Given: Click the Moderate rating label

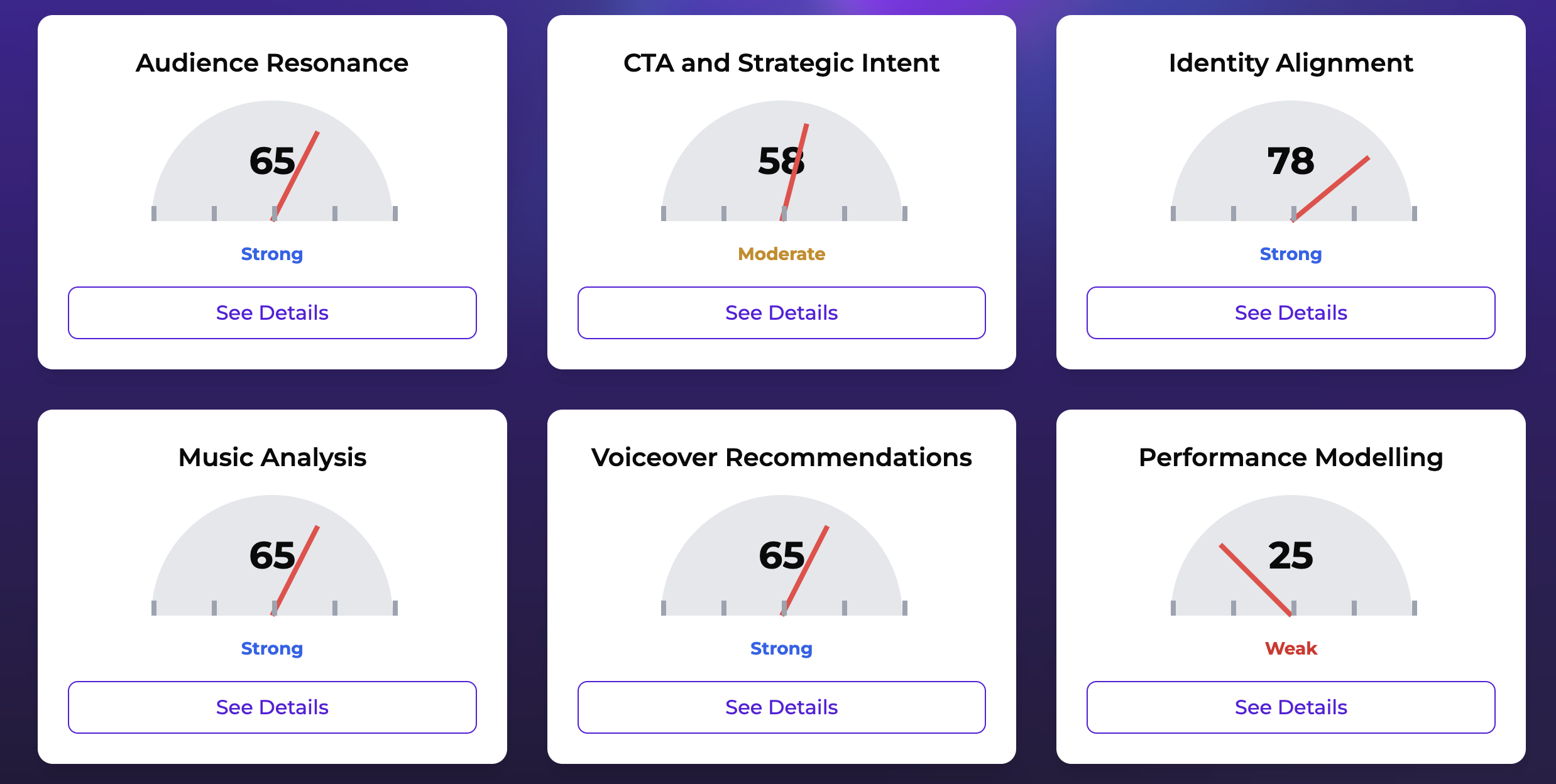Looking at the screenshot, I should (x=781, y=254).
